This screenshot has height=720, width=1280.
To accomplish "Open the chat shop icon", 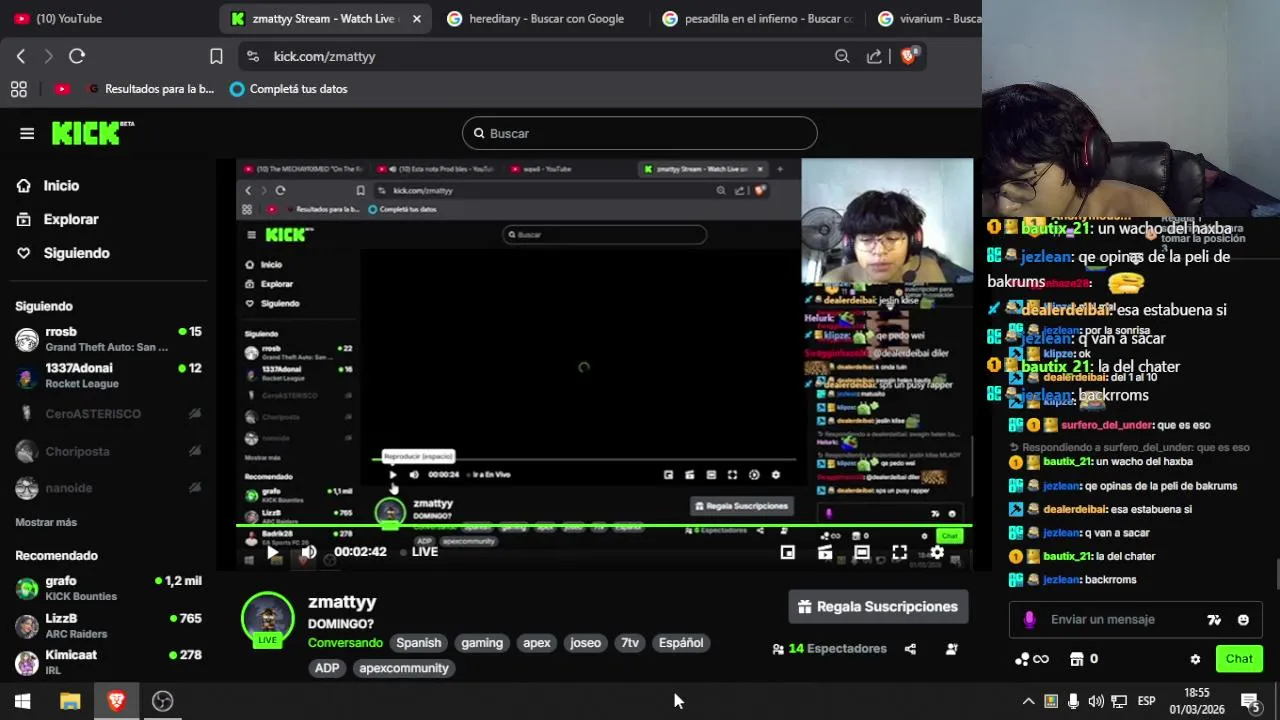I will (x=1077, y=659).
